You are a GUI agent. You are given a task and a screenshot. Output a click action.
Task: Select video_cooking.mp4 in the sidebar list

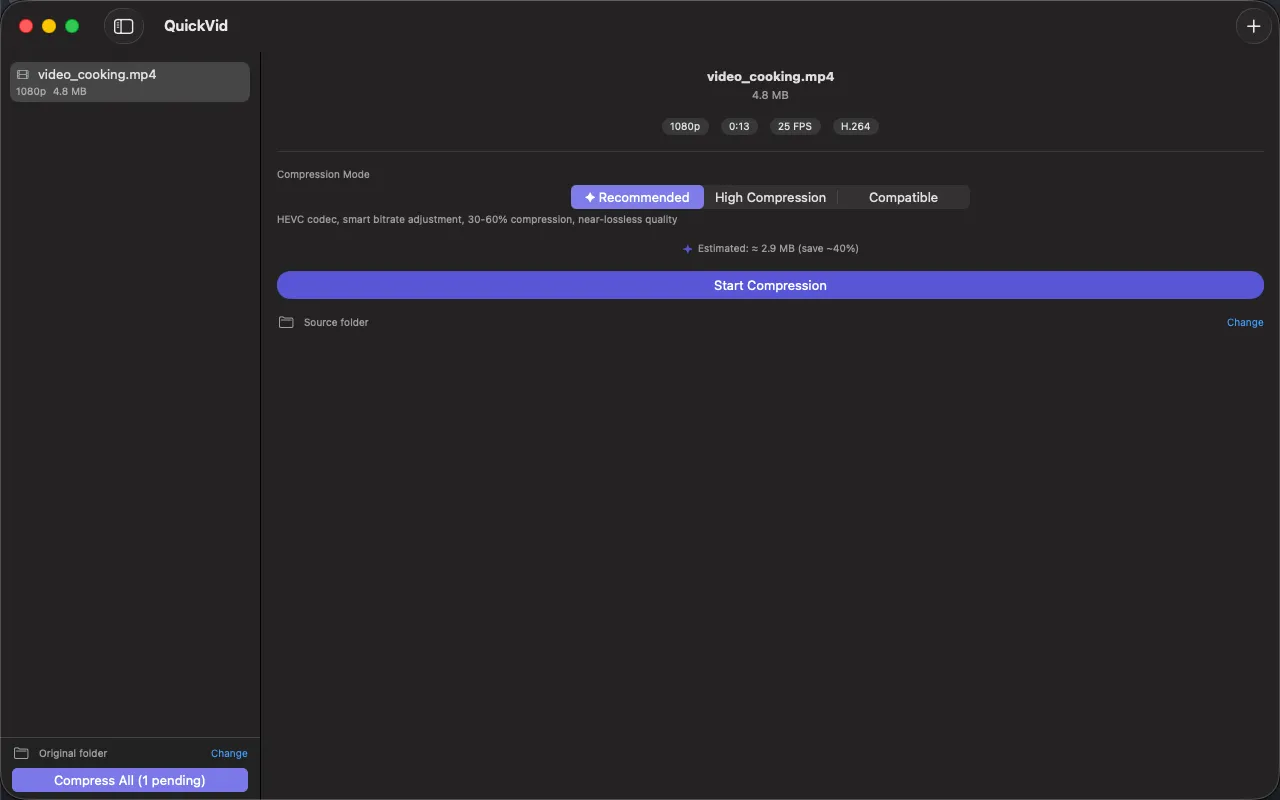pos(130,82)
